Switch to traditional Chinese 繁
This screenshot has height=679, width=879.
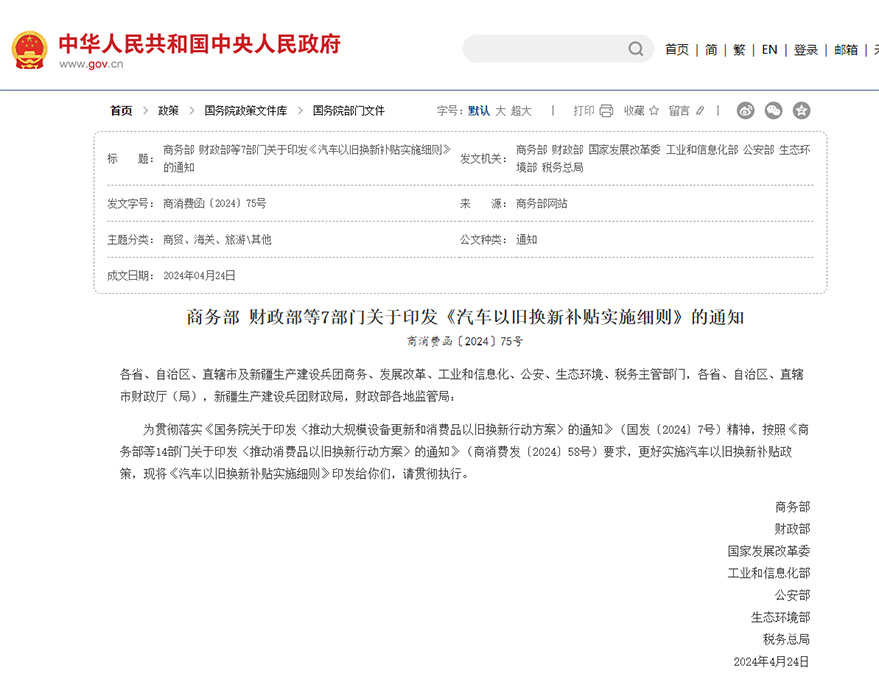[739, 50]
